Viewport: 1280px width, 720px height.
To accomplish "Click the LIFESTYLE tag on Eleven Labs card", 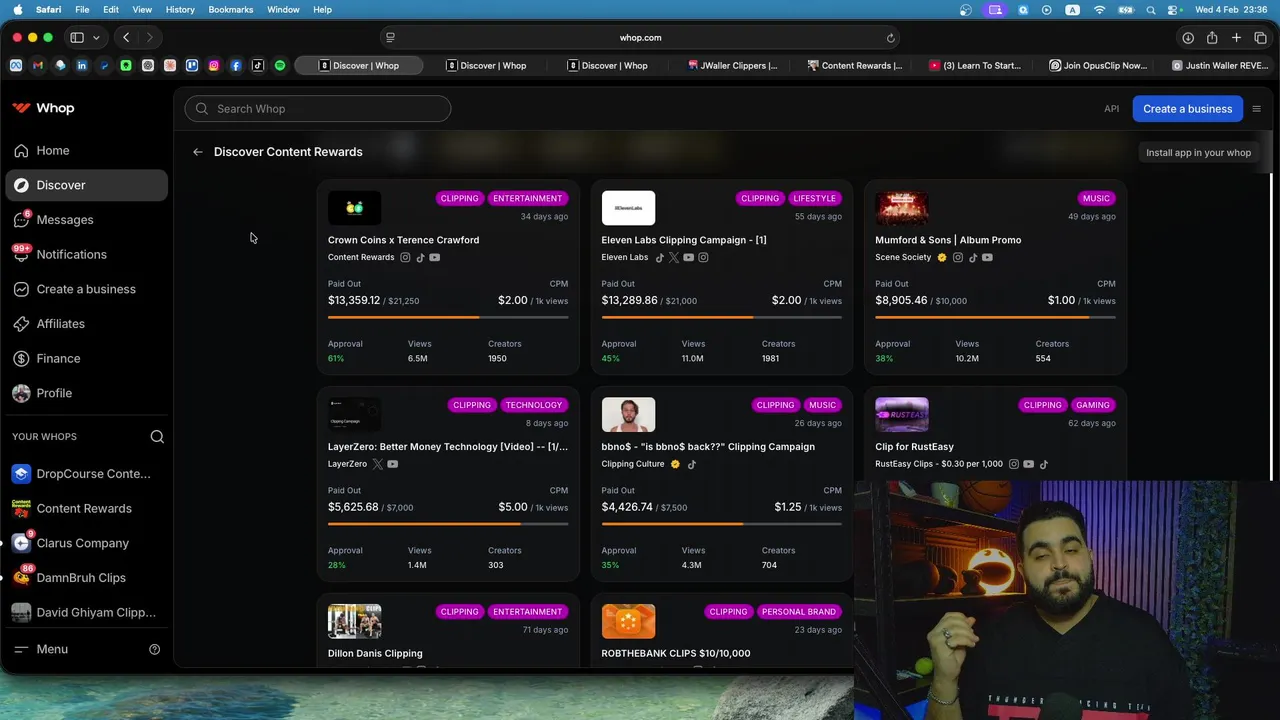I will (x=814, y=198).
